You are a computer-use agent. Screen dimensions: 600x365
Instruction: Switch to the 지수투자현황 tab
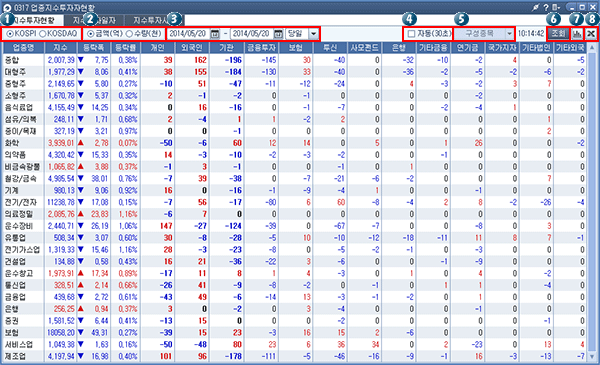tap(32, 20)
